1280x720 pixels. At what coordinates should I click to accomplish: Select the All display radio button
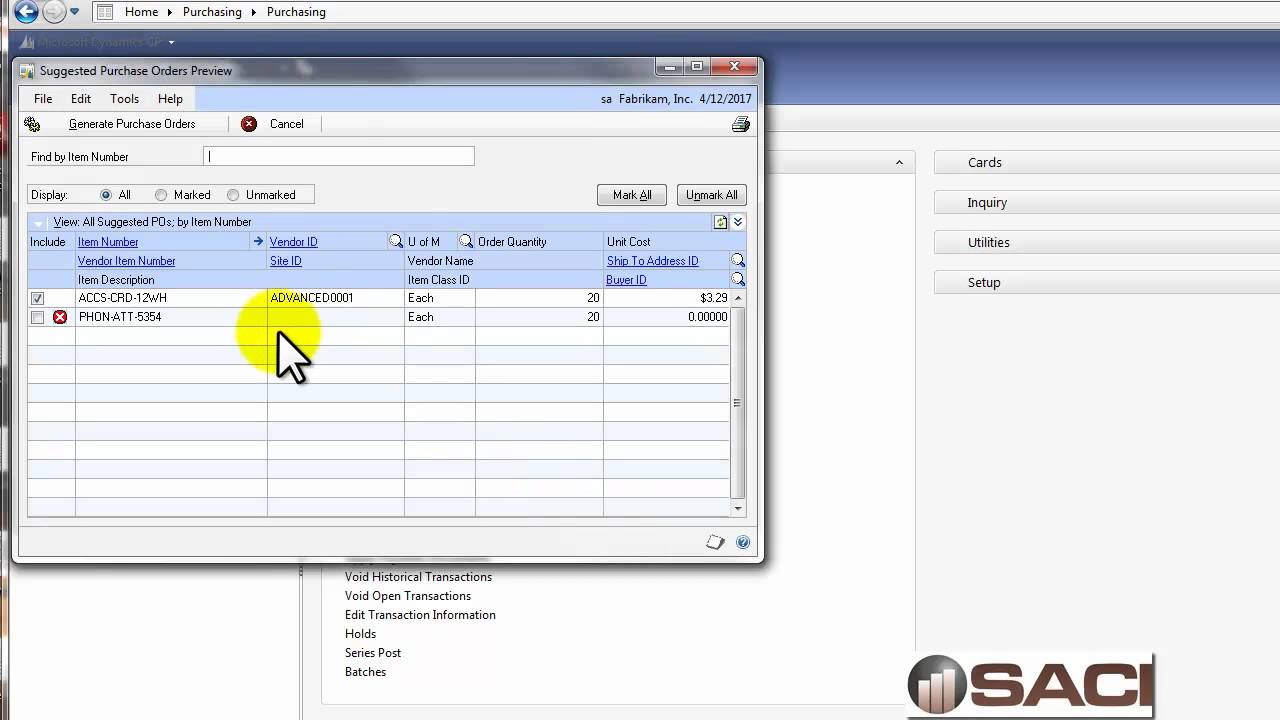[106, 195]
